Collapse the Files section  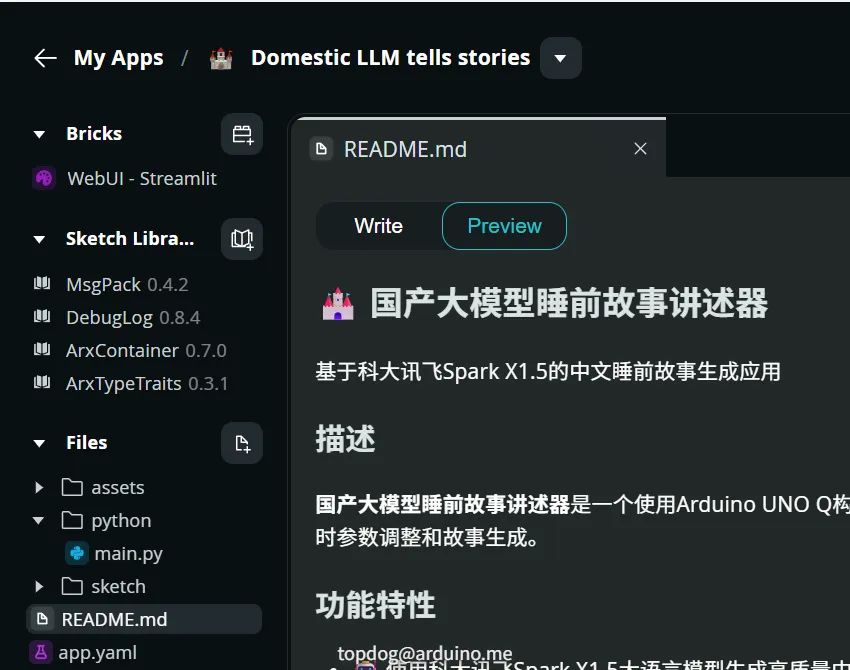pos(39,443)
